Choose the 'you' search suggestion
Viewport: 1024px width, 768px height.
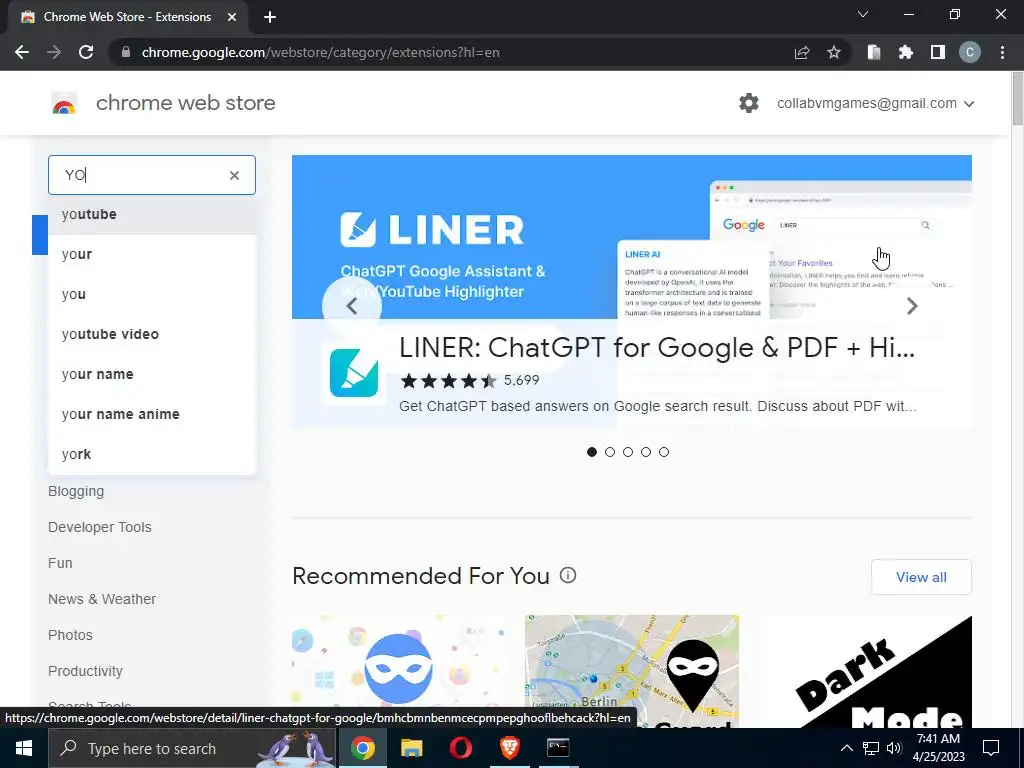coord(152,295)
